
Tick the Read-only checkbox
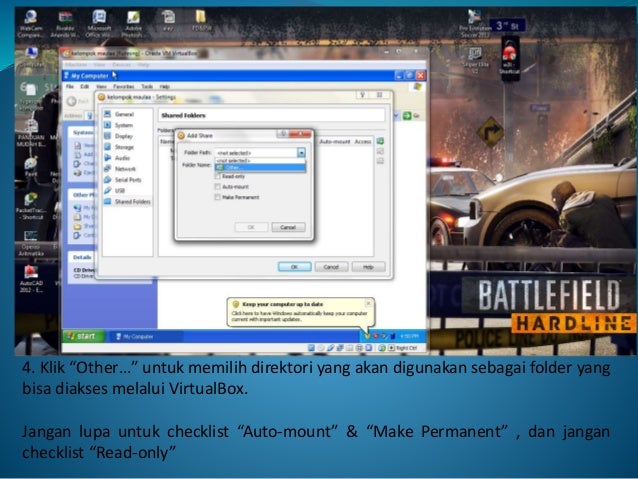point(218,176)
